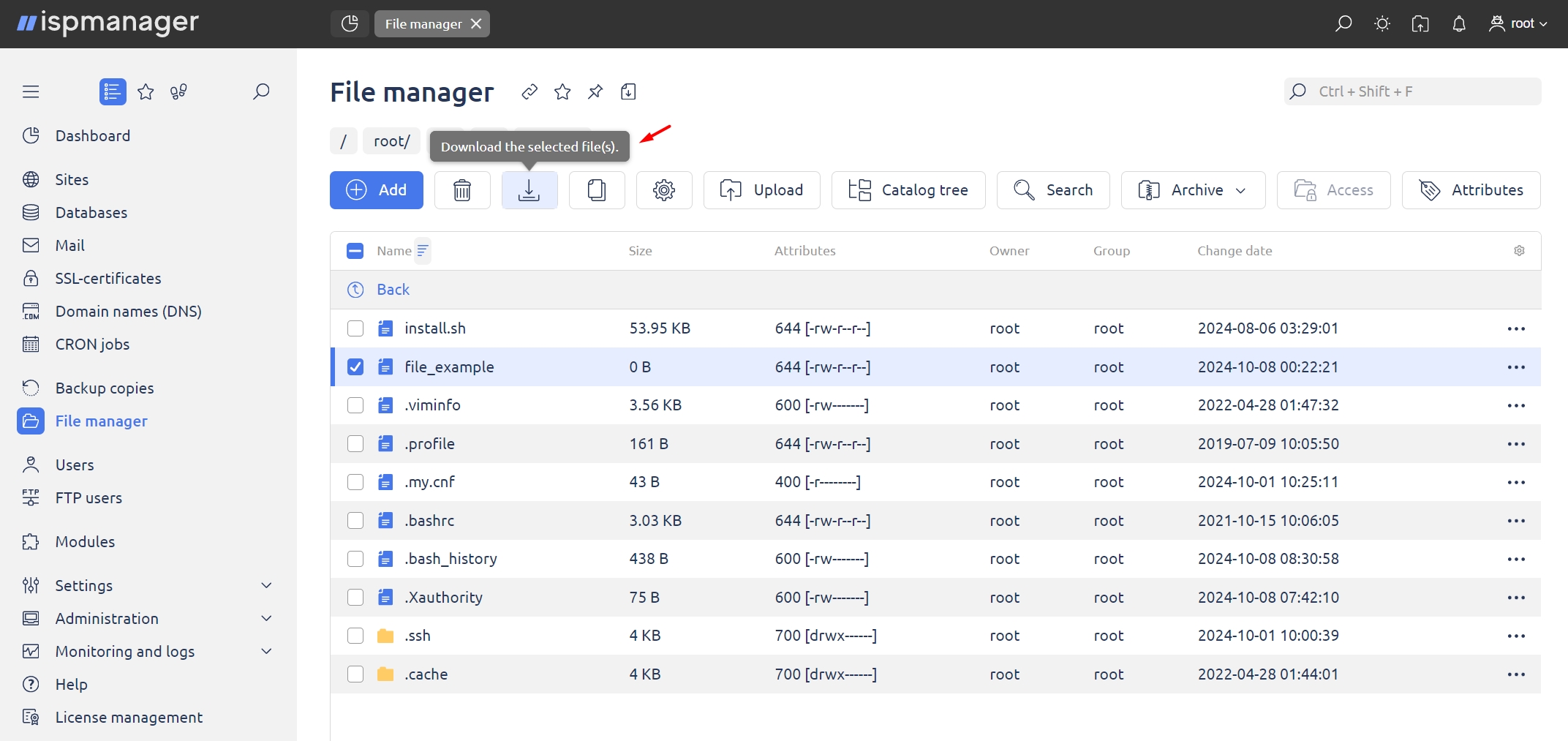
Task: Open License management in sidebar
Action: point(129,717)
